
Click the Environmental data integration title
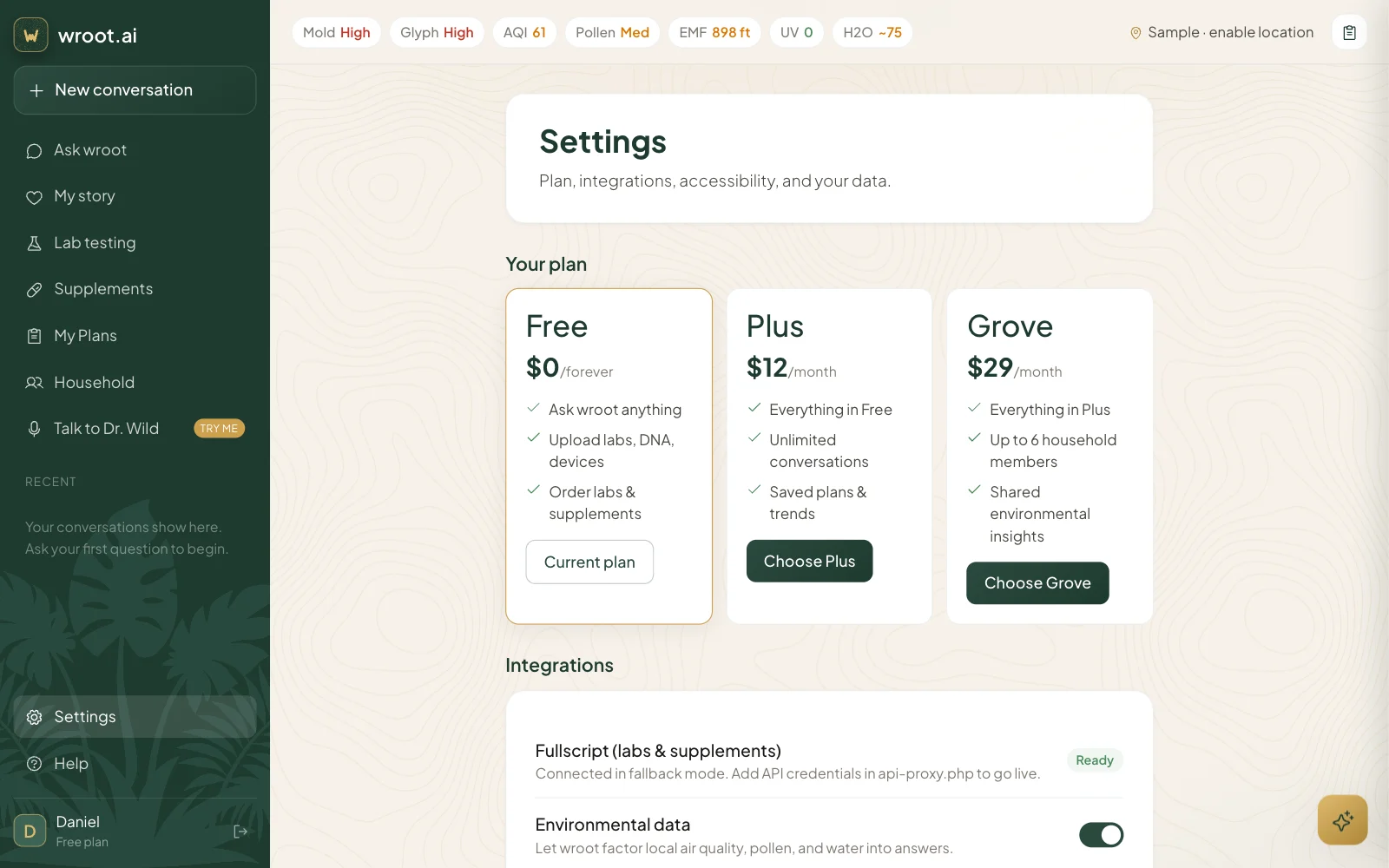[x=613, y=825]
